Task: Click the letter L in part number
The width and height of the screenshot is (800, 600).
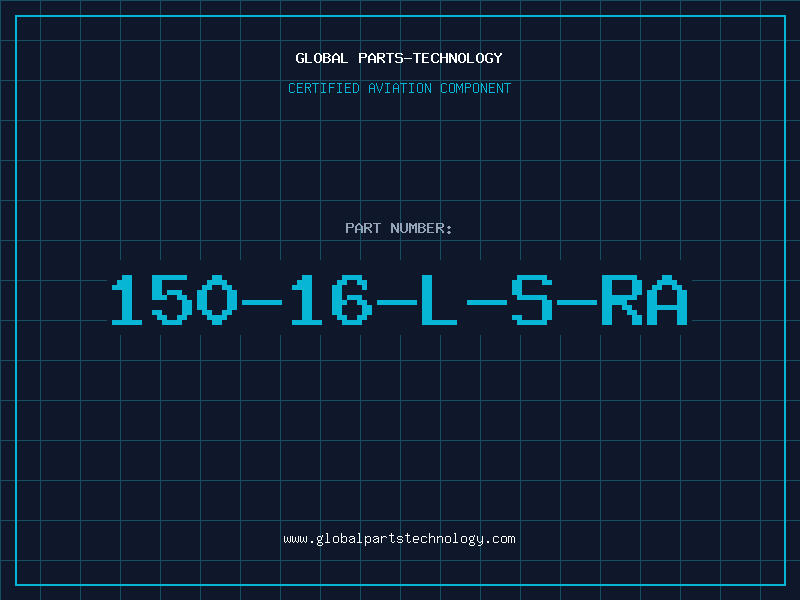Action: click(439, 300)
